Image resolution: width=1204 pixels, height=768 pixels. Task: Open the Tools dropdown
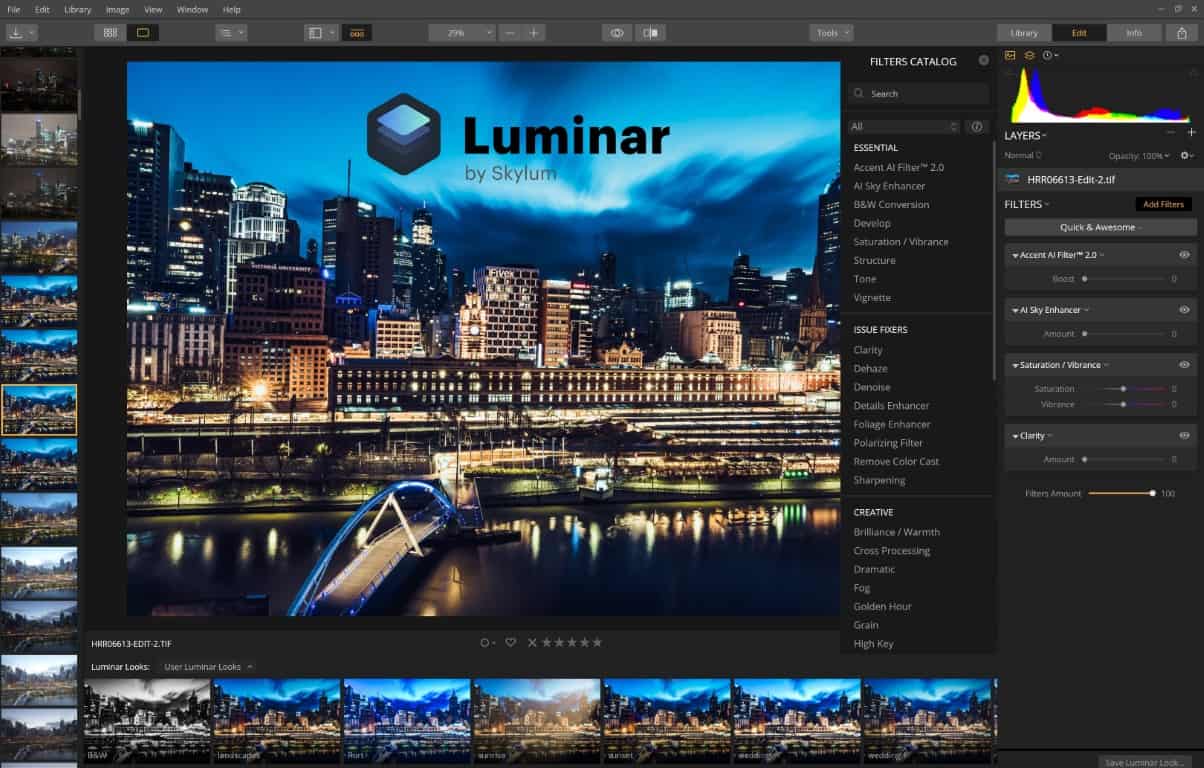[x=831, y=33]
